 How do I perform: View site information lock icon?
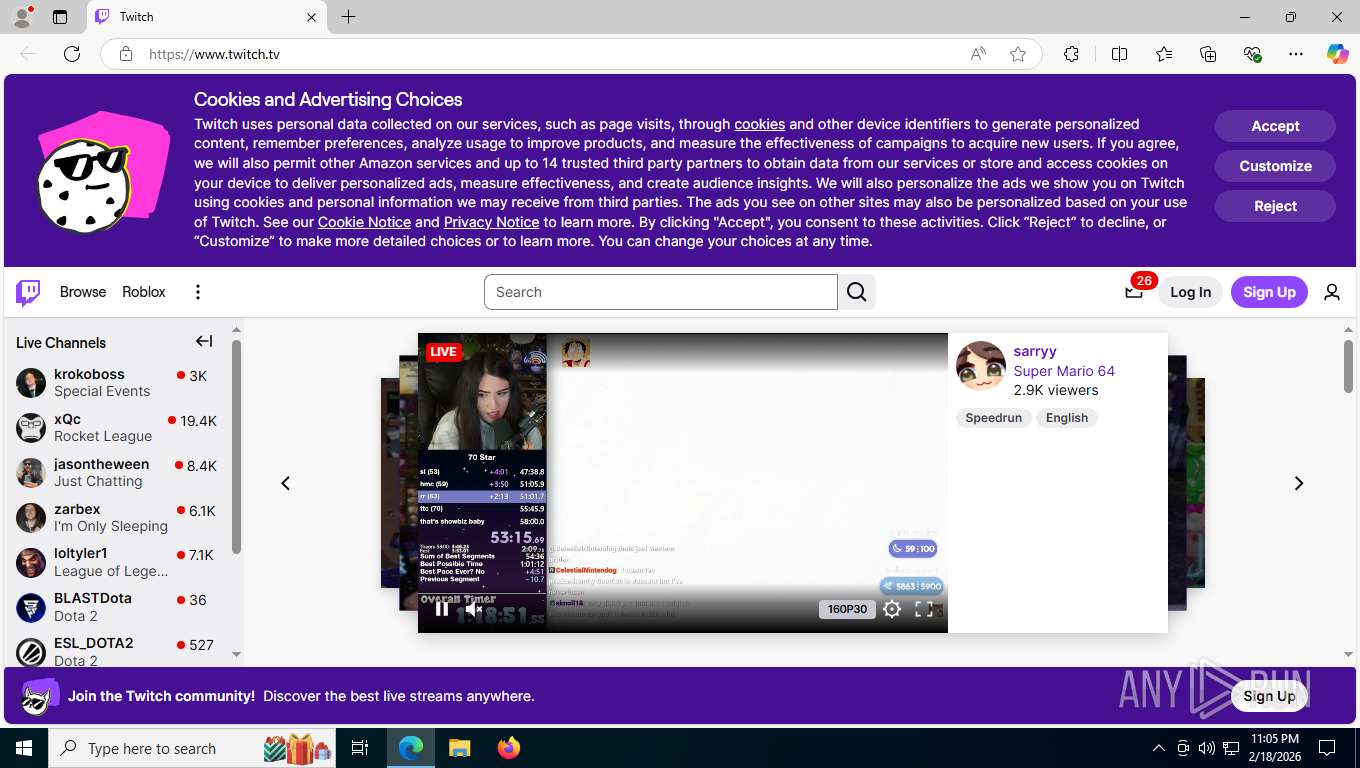click(125, 54)
